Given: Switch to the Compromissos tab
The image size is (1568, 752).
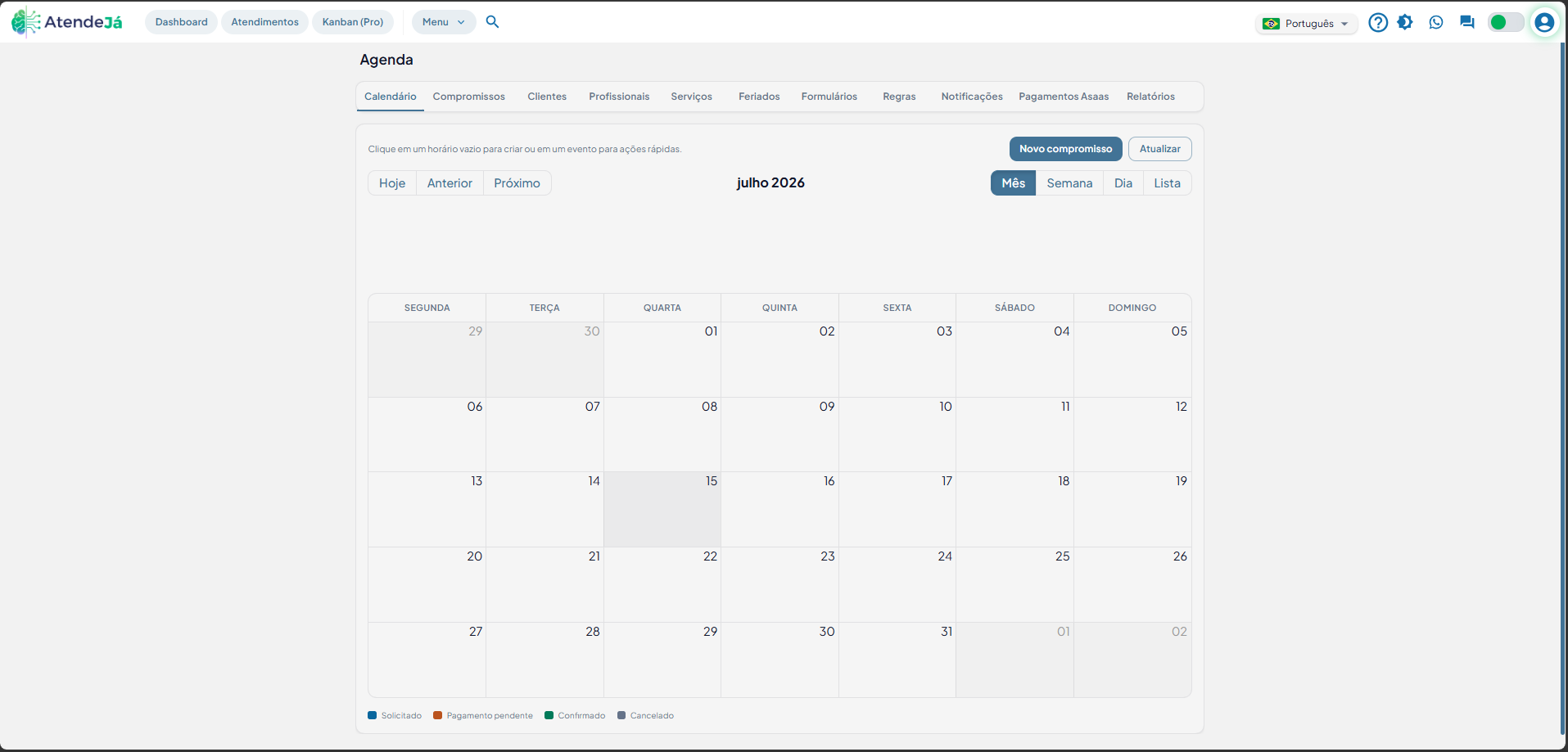Looking at the screenshot, I should [469, 97].
